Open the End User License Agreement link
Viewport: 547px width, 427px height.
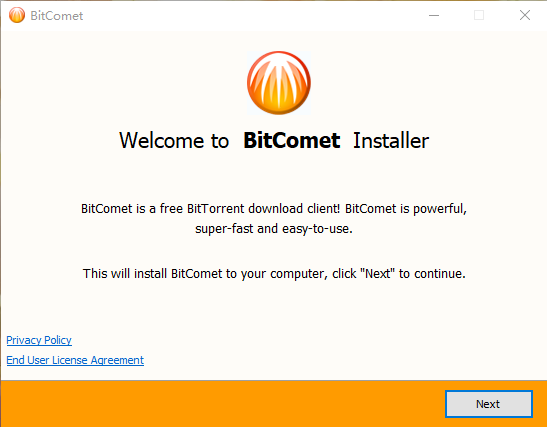point(75,360)
